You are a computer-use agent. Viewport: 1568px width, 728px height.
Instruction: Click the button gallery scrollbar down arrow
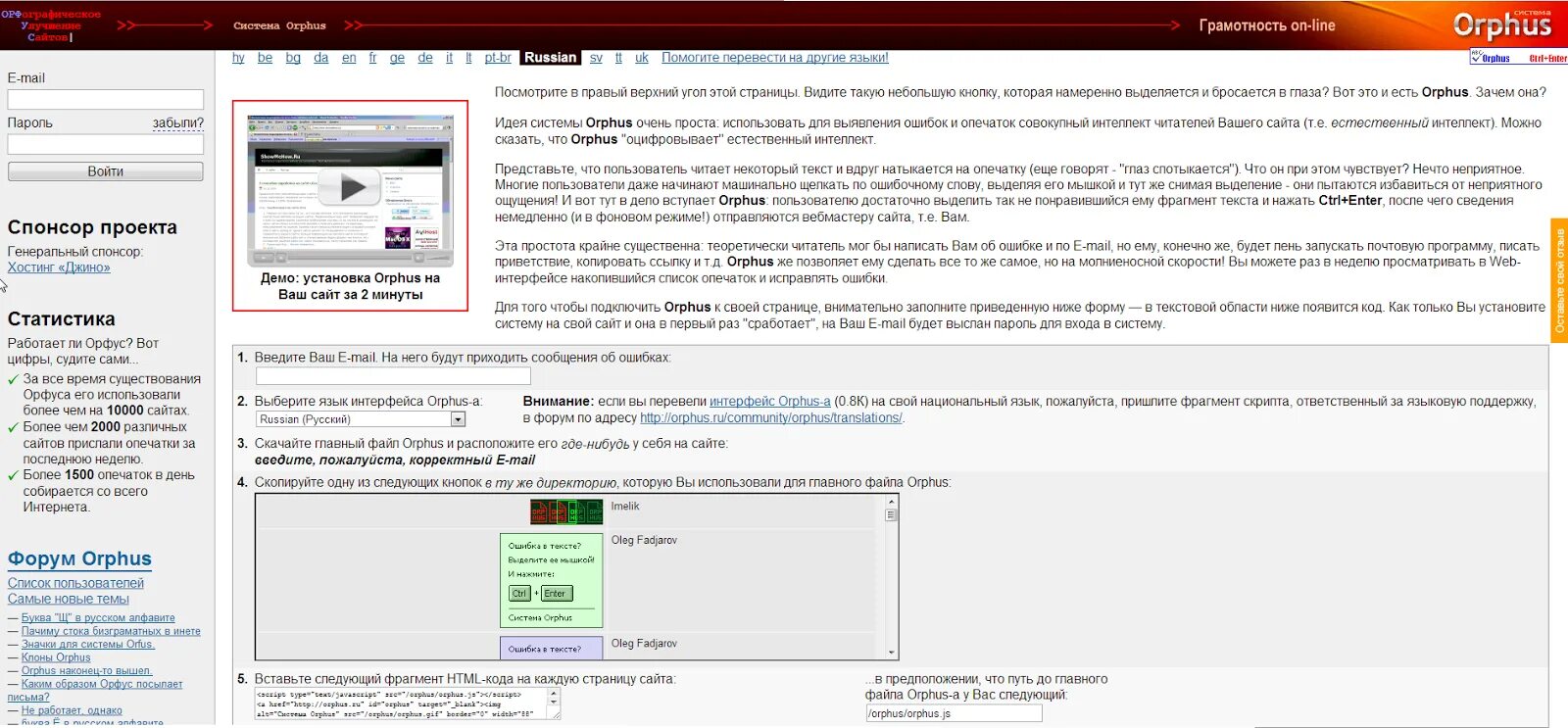click(x=891, y=653)
